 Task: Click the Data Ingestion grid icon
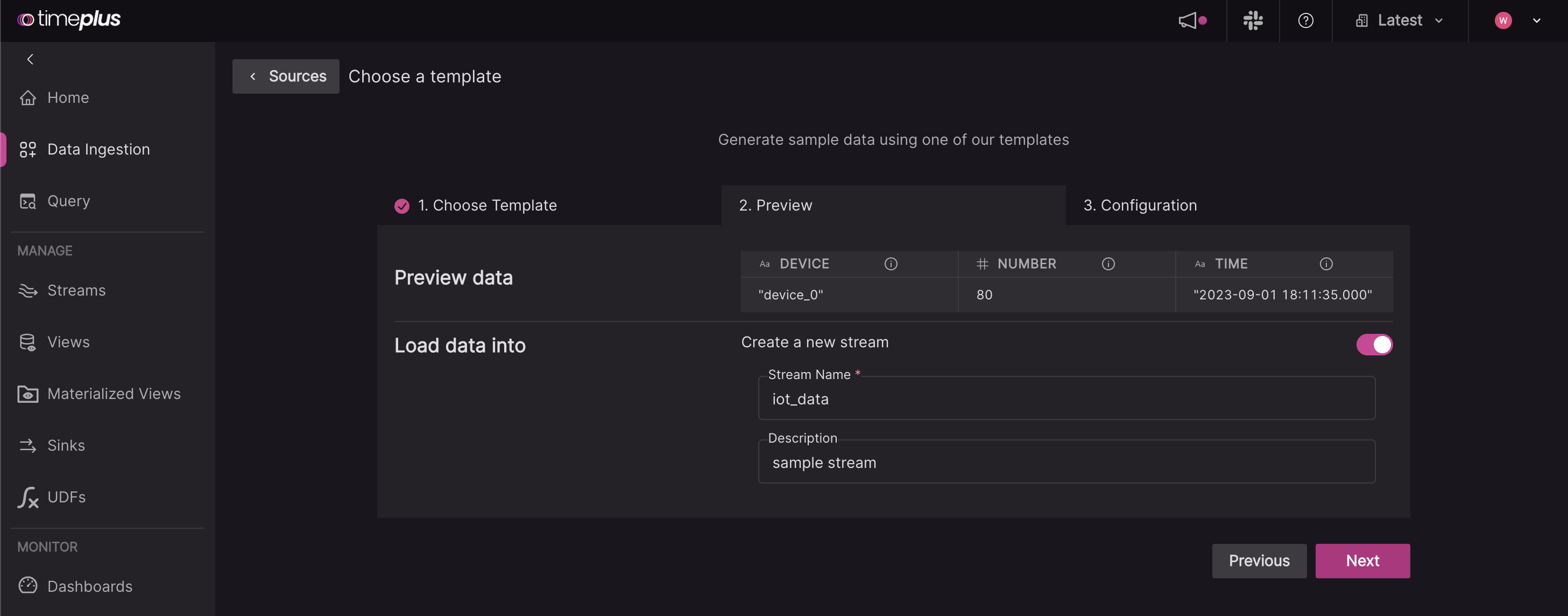(x=28, y=149)
